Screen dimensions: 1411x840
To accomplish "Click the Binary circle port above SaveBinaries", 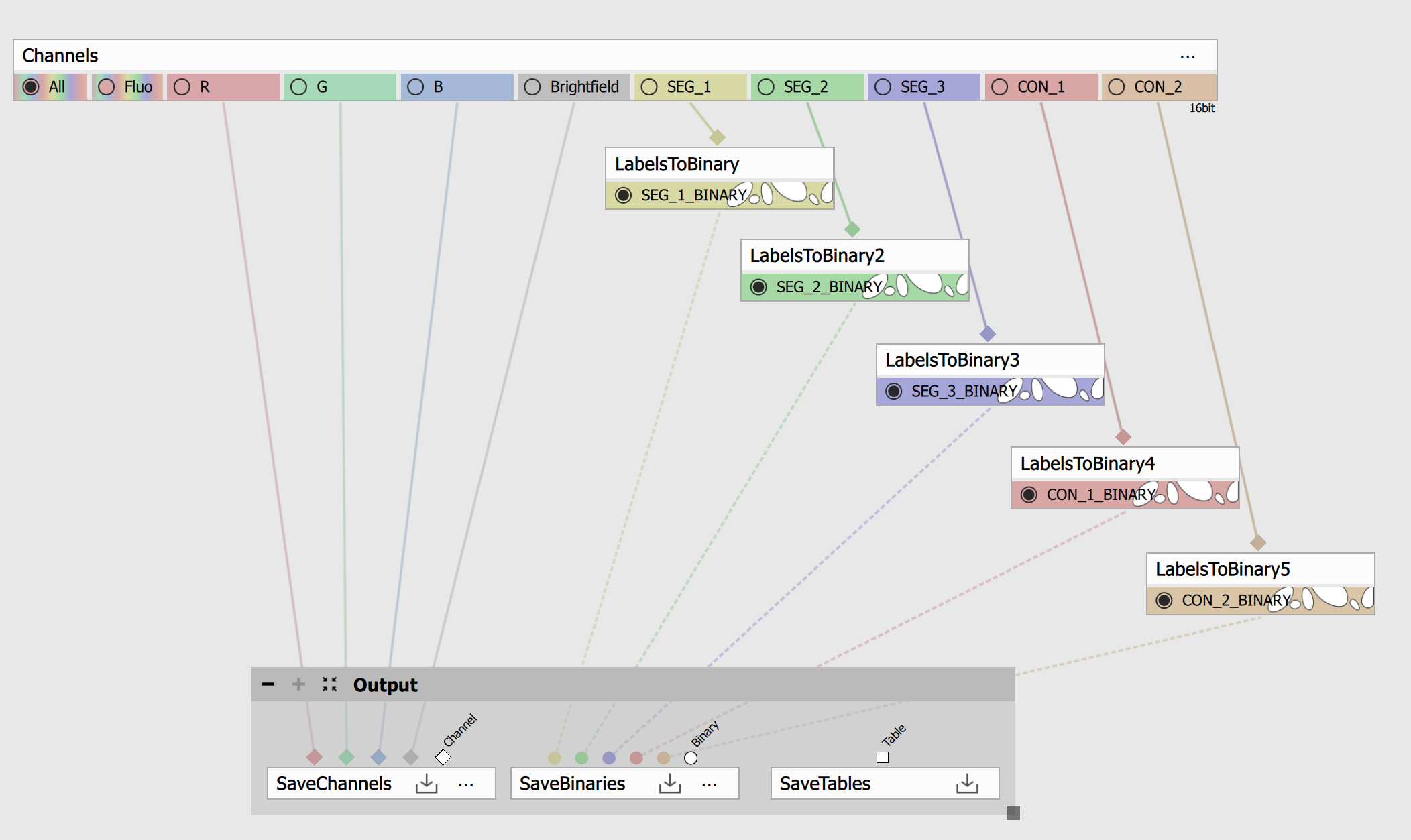I will coord(691,756).
